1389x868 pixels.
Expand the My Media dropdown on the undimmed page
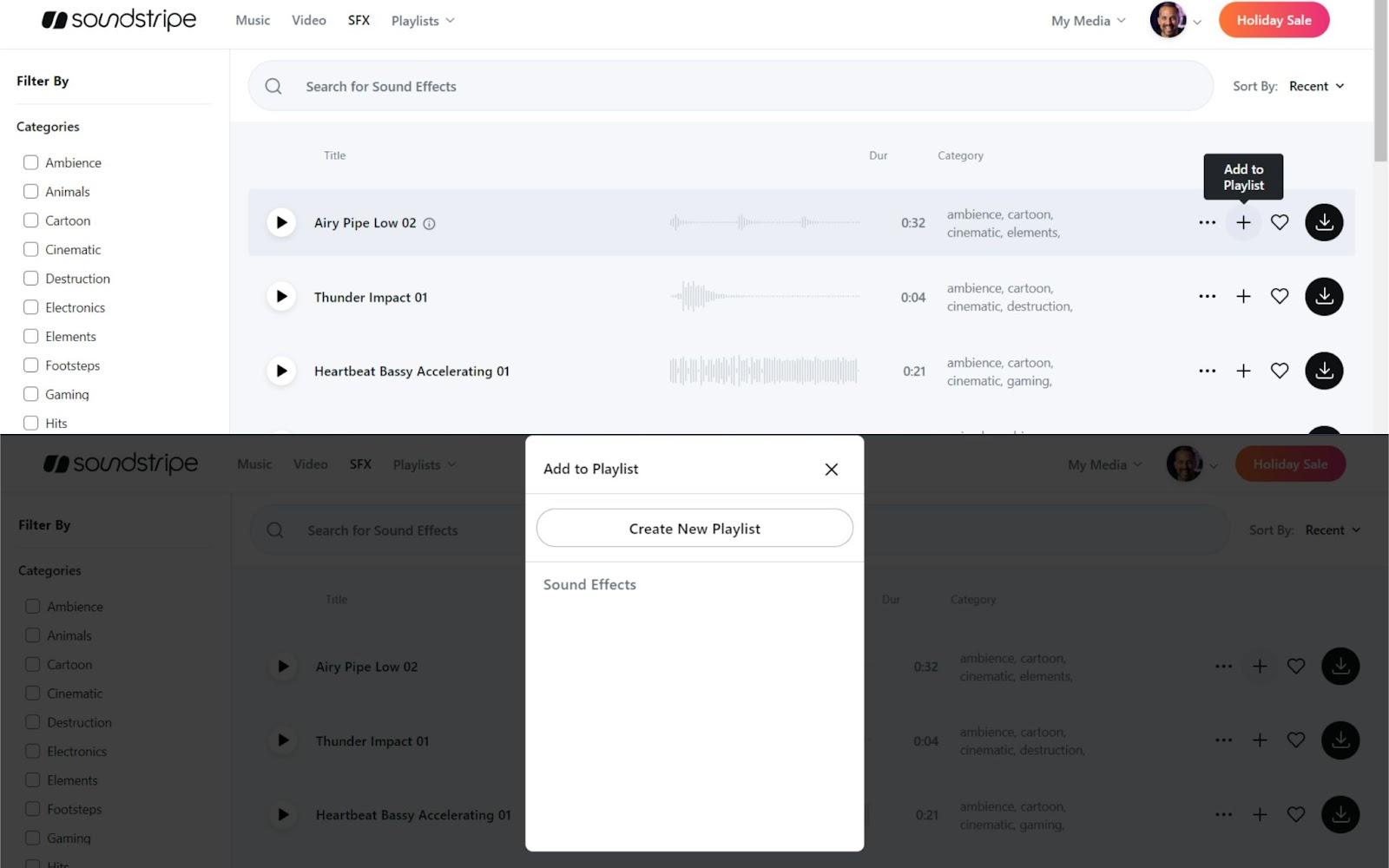pyautogui.click(x=1089, y=21)
